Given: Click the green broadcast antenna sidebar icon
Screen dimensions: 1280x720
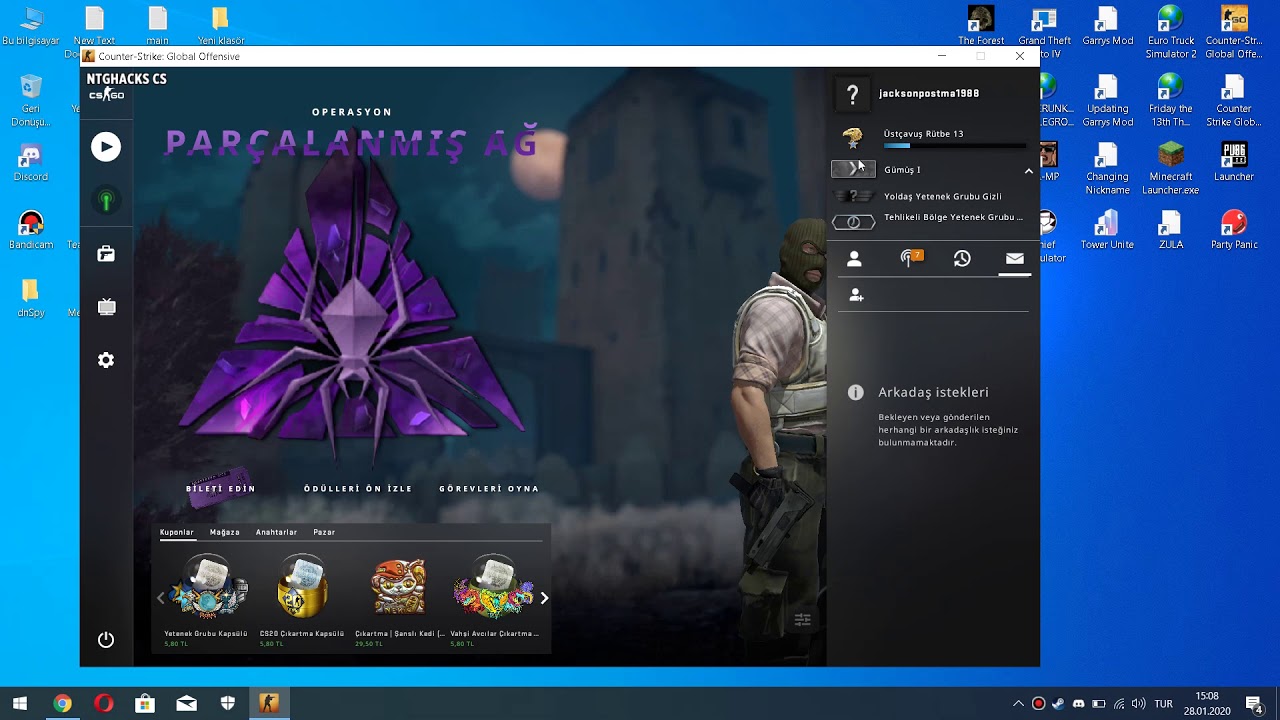Looking at the screenshot, I should click(106, 201).
